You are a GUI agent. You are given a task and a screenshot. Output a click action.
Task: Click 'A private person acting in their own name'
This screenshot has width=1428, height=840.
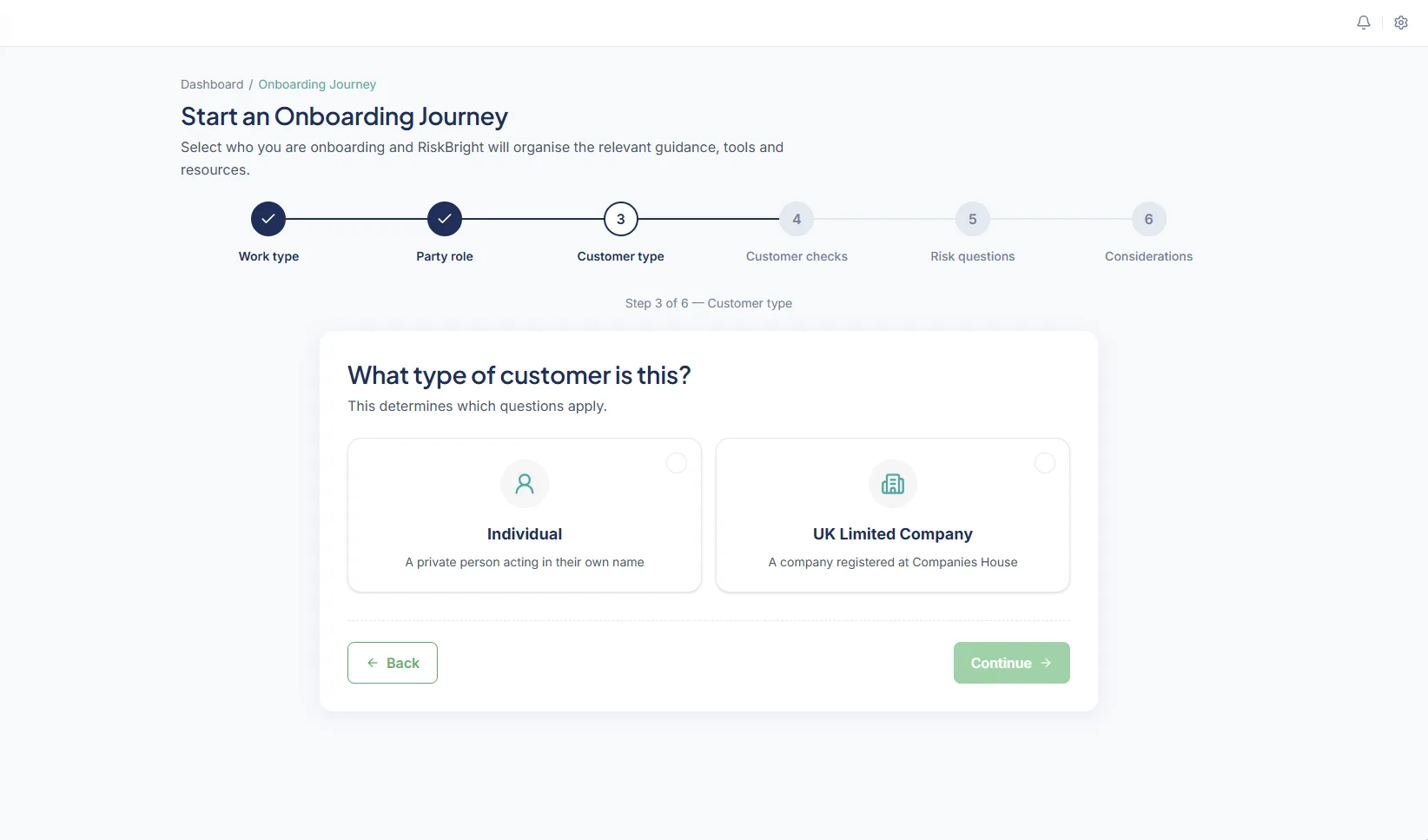525,562
